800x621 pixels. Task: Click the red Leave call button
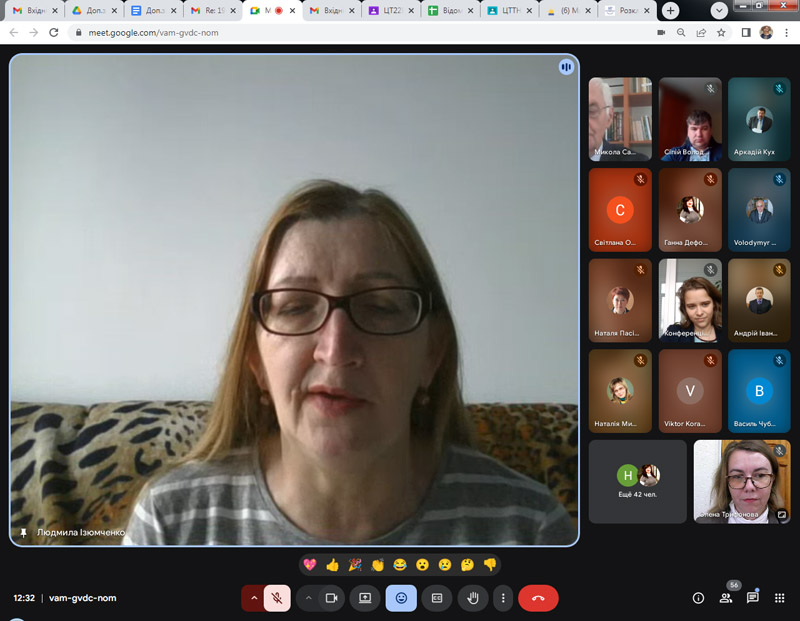[x=538, y=598]
